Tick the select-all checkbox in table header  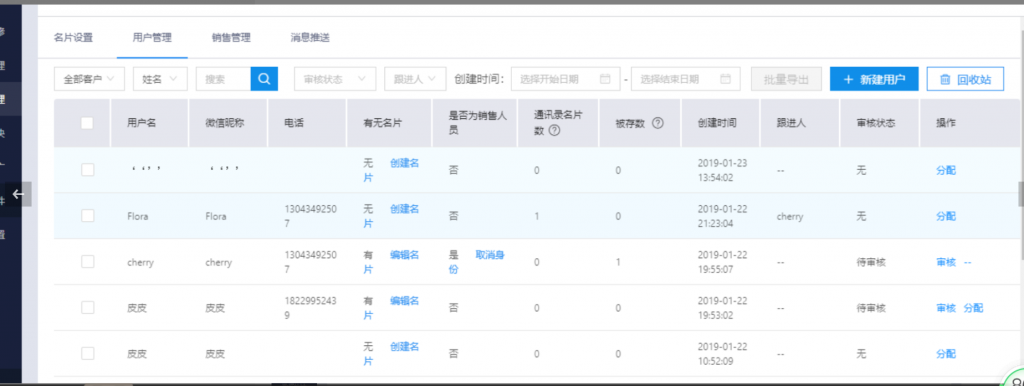point(87,123)
